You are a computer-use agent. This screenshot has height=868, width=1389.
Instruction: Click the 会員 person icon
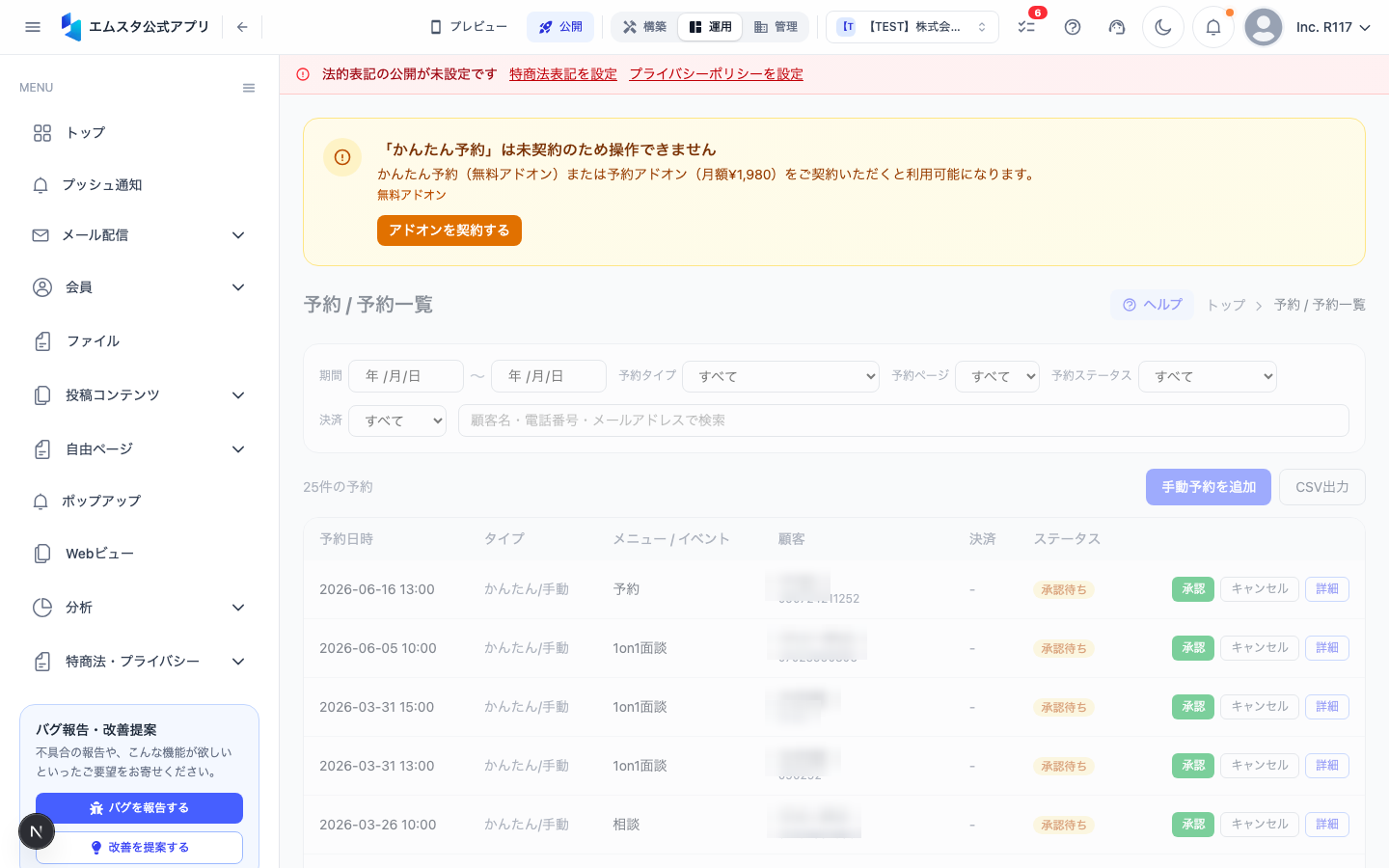click(x=42, y=287)
